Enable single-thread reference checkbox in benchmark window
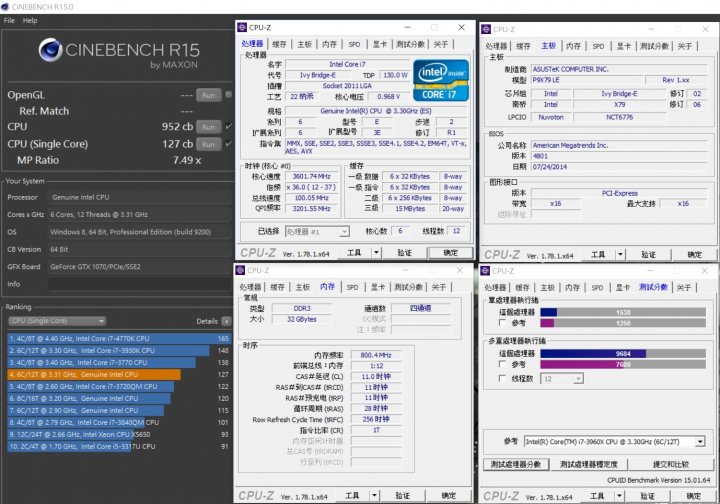This screenshot has width=720, height=504. 502,323
